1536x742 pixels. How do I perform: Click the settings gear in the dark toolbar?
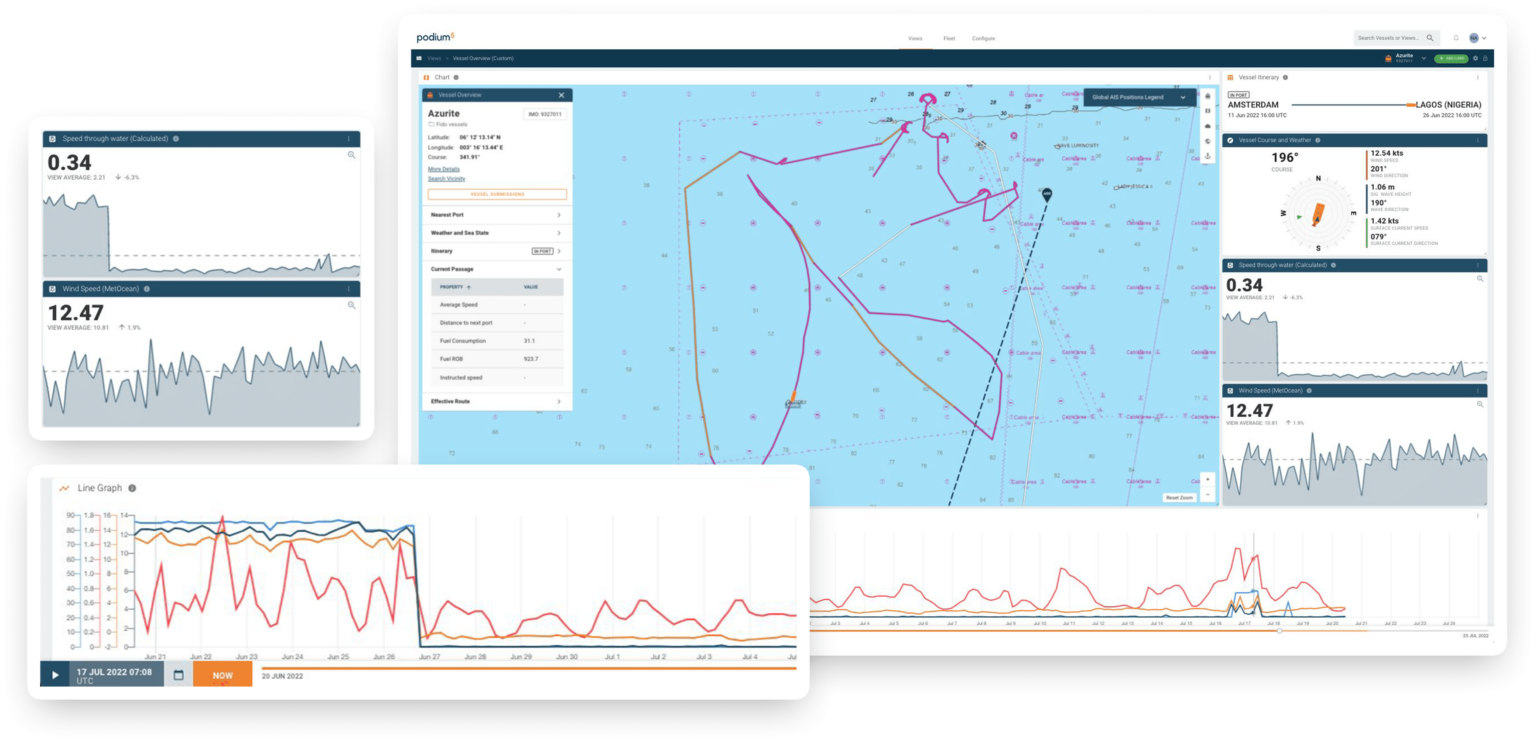(x=1476, y=58)
